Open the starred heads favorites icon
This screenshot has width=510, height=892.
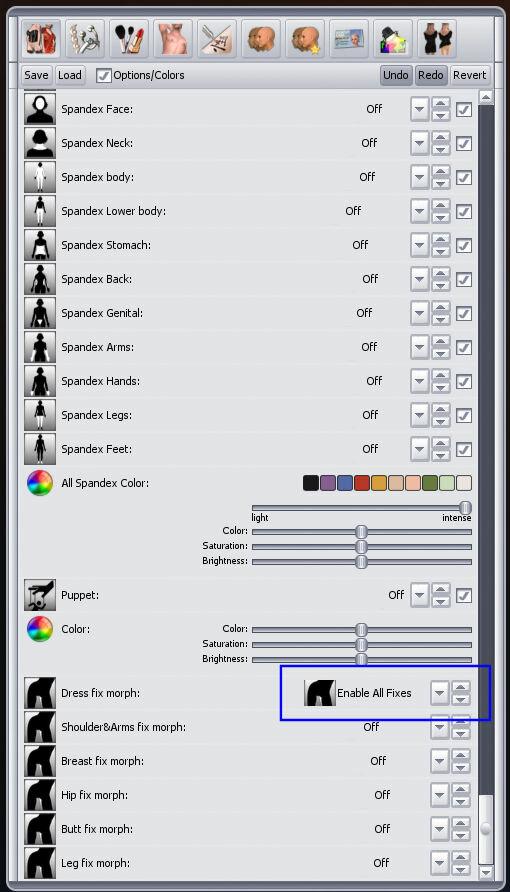tap(305, 39)
